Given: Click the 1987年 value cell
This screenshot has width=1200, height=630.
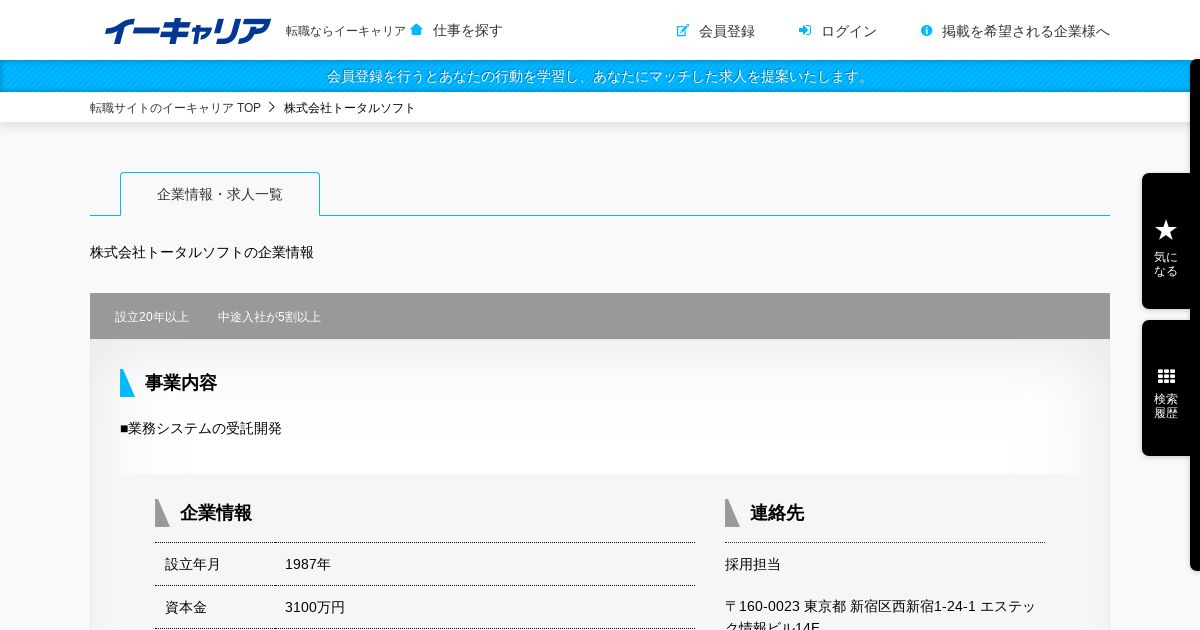Looking at the screenshot, I should tap(485, 564).
